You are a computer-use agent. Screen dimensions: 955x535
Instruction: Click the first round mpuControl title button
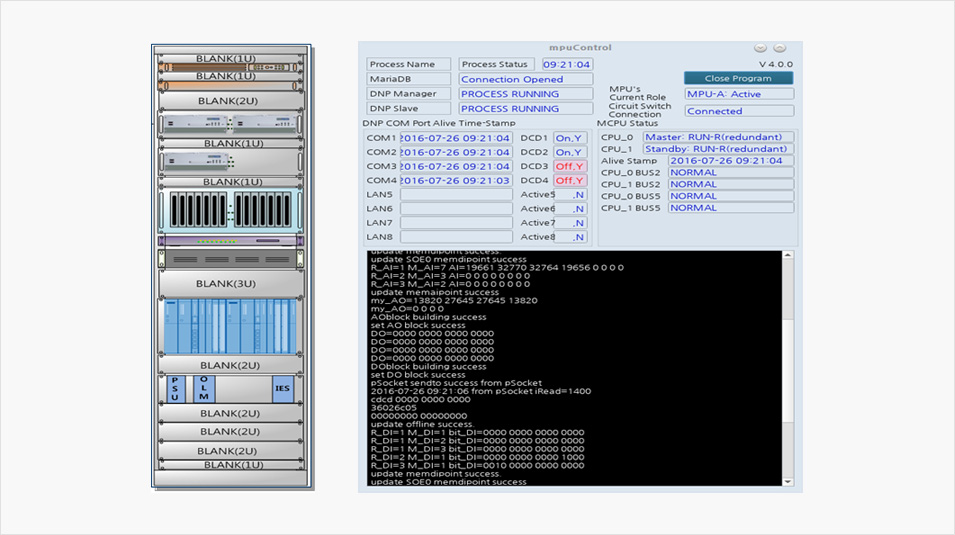click(760, 48)
